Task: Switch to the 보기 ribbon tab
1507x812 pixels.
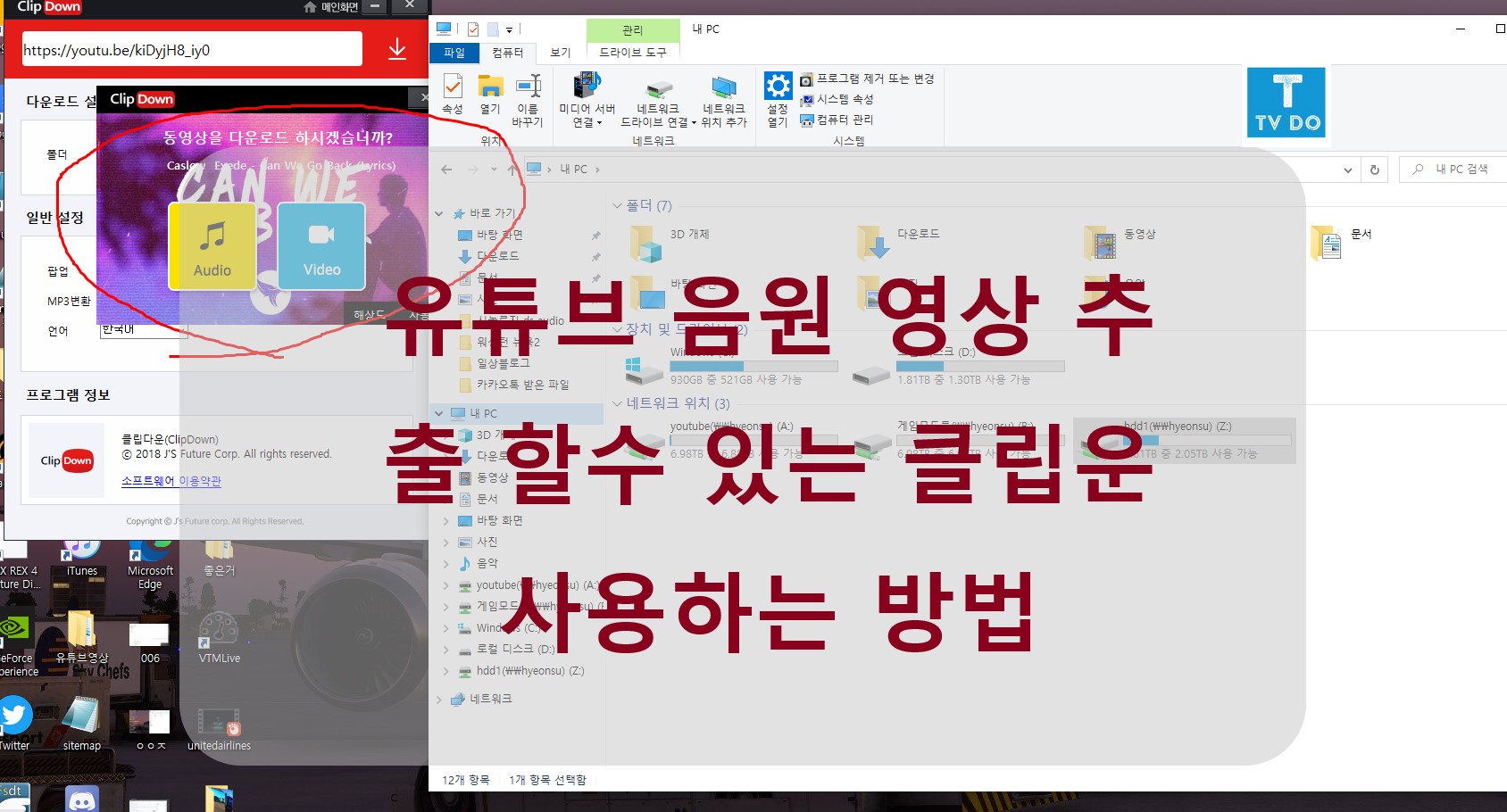Action: (x=561, y=53)
